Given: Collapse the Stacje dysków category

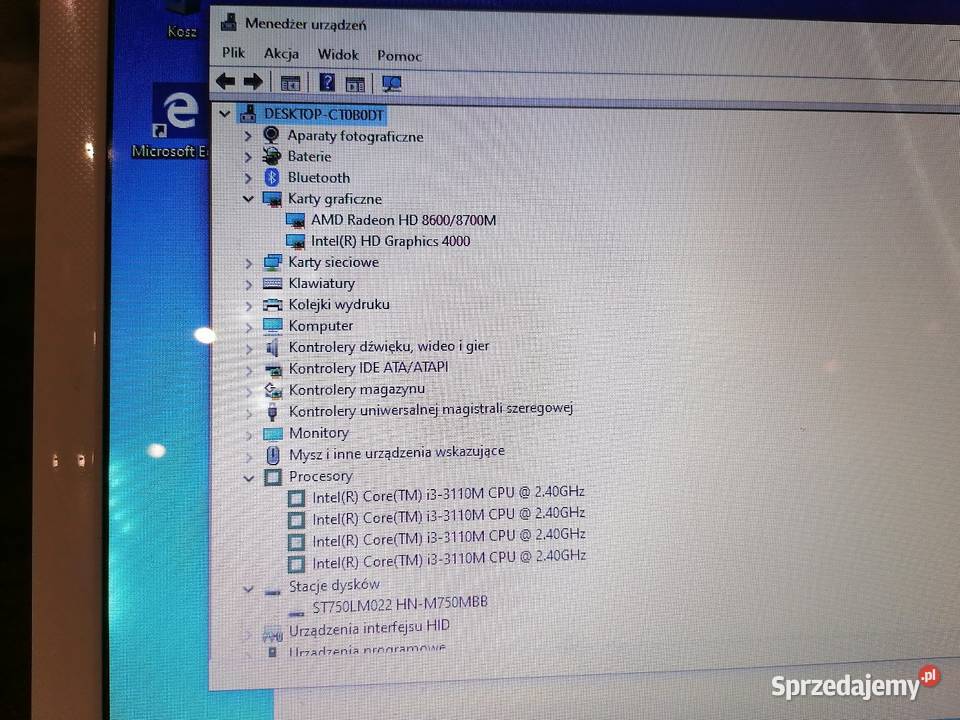Looking at the screenshot, I should (248, 589).
